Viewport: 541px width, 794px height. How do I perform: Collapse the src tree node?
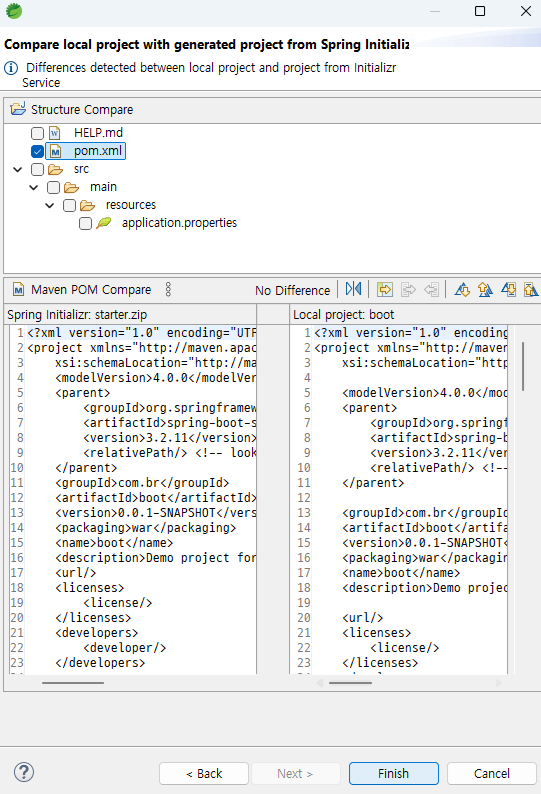pyautogui.click(x=18, y=169)
